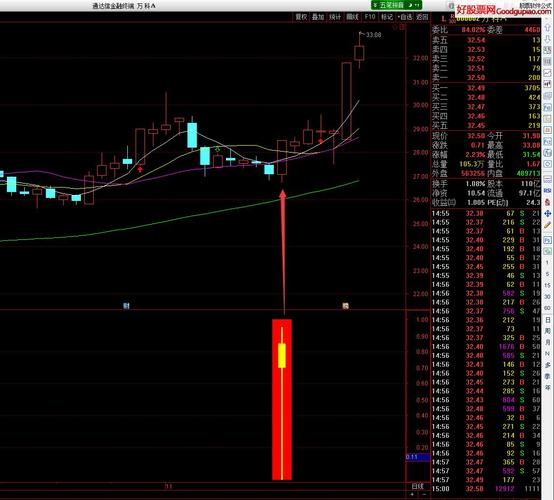Zoom out chart with minus button
Viewport: 554px width, 500px height.
(424, 494)
